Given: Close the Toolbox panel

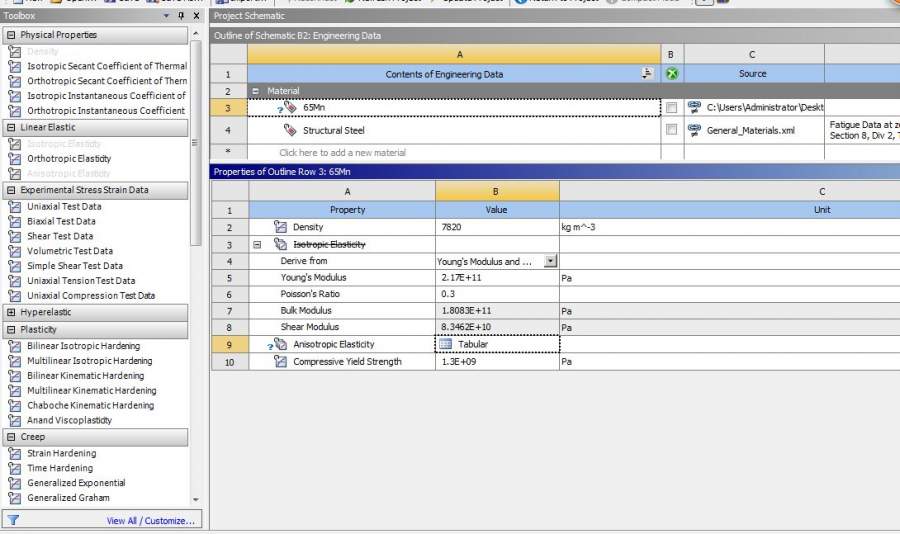Looking at the screenshot, I should click(x=196, y=16).
